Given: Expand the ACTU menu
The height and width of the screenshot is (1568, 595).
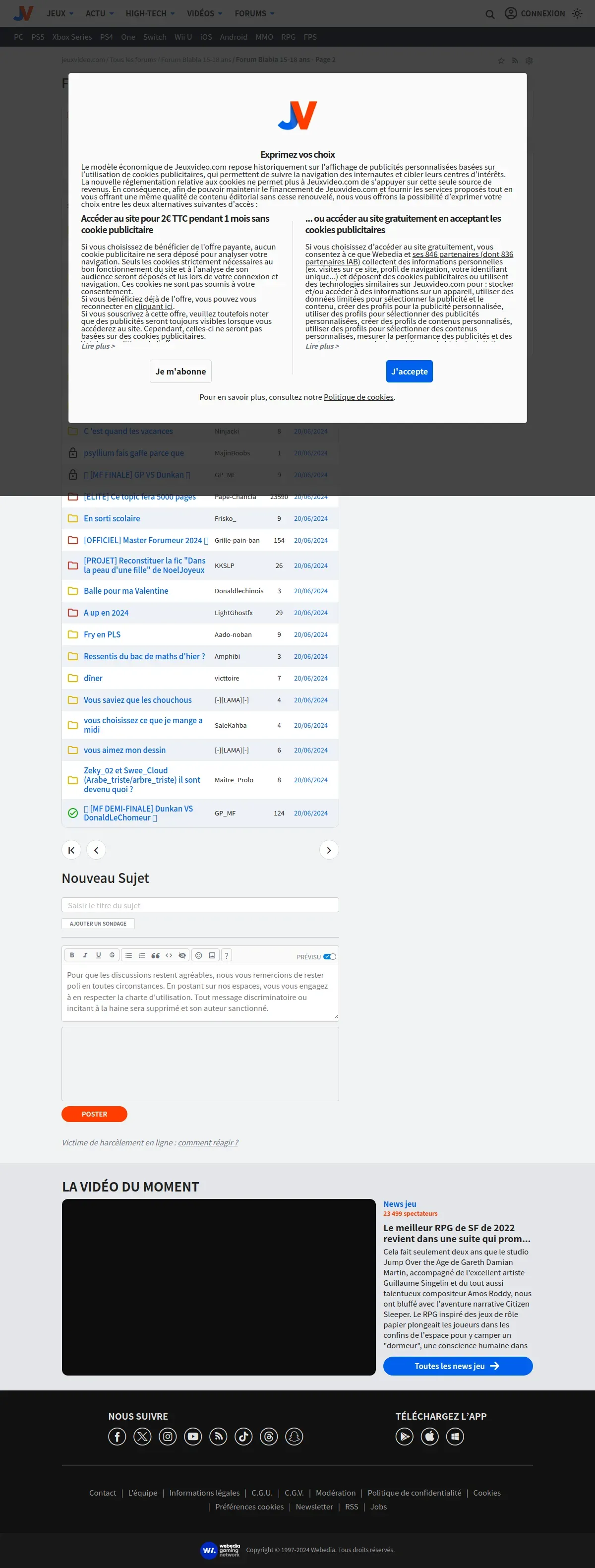Looking at the screenshot, I should 99,13.
